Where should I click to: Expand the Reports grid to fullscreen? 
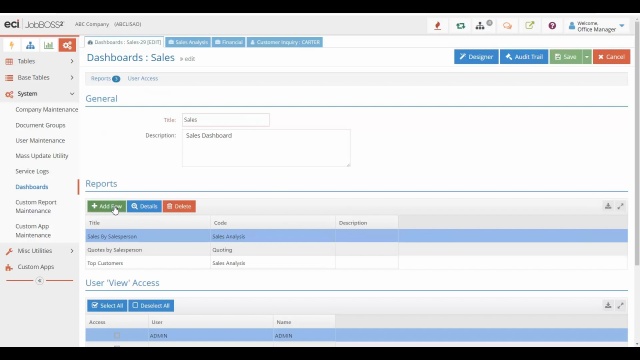620,206
